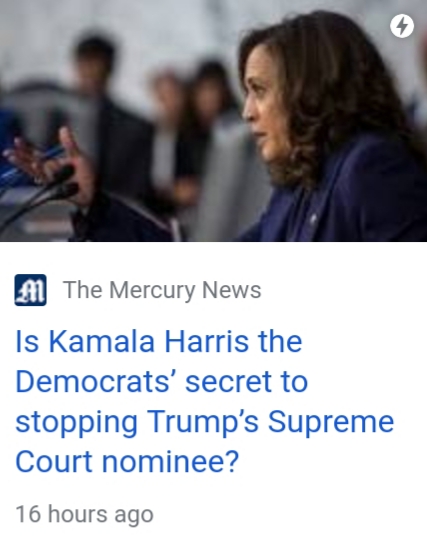Viewport: 427px width, 551px height.
Task: Open the Kamala Harris Supreme Court headline
Action: (x=205, y=401)
